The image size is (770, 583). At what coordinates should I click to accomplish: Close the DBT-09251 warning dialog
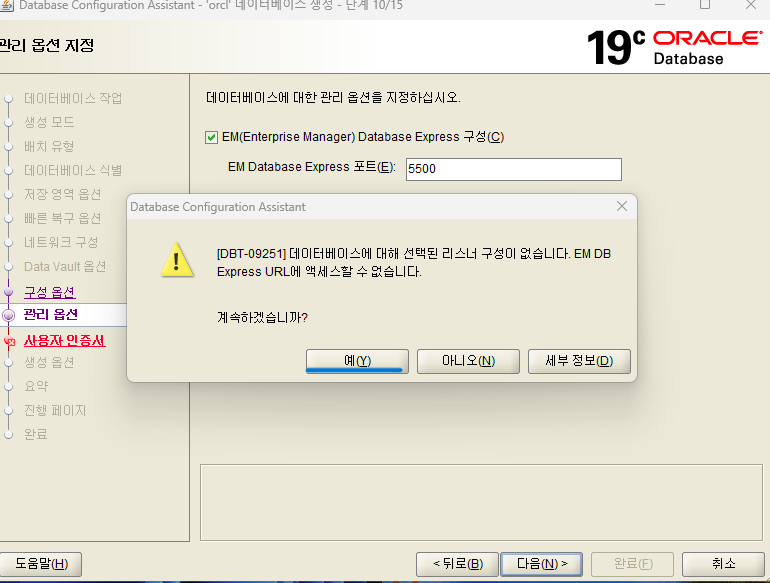point(622,206)
